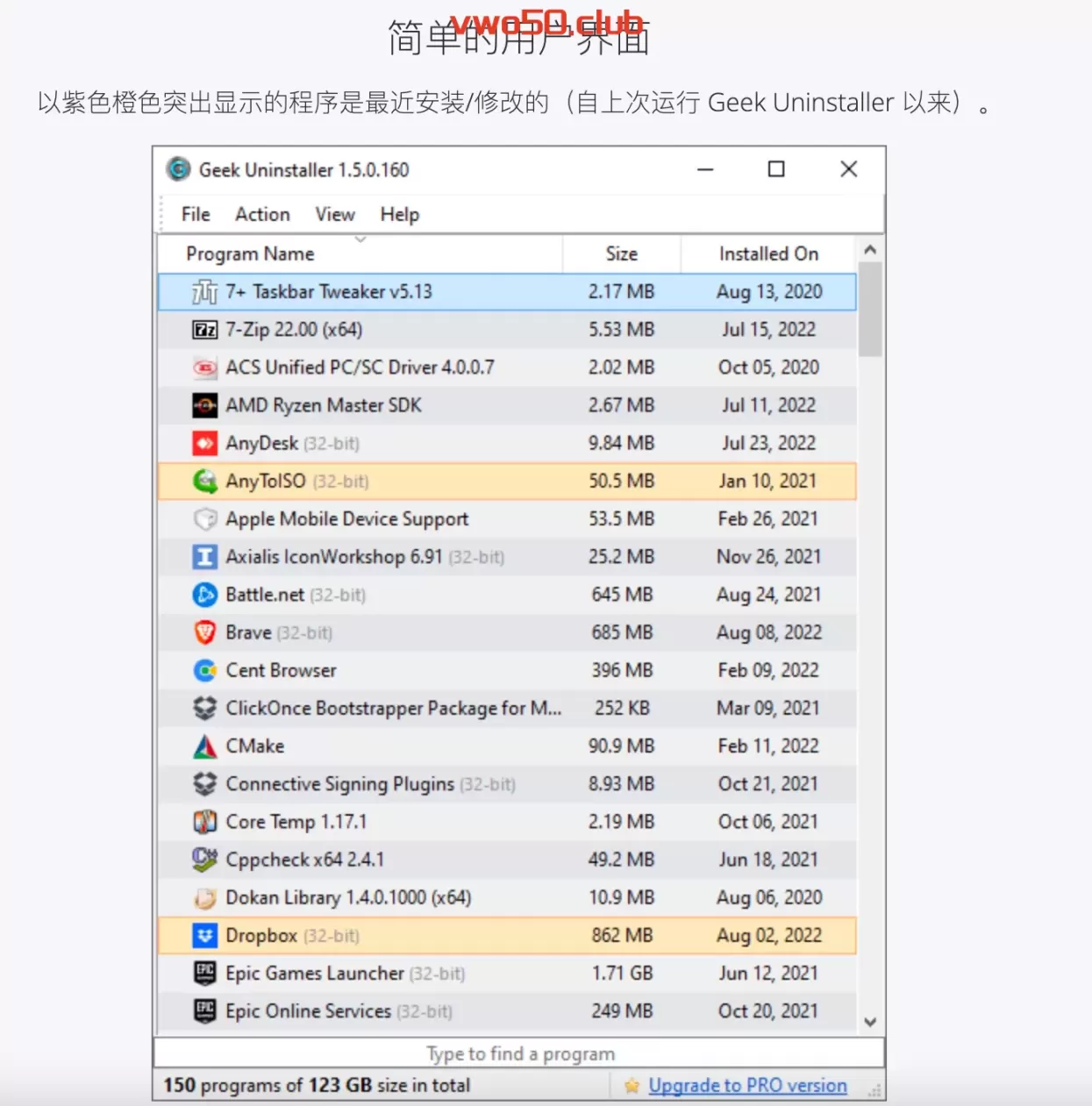Open the File menu
This screenshot has height=1106, width=1092.
[196, 215]
